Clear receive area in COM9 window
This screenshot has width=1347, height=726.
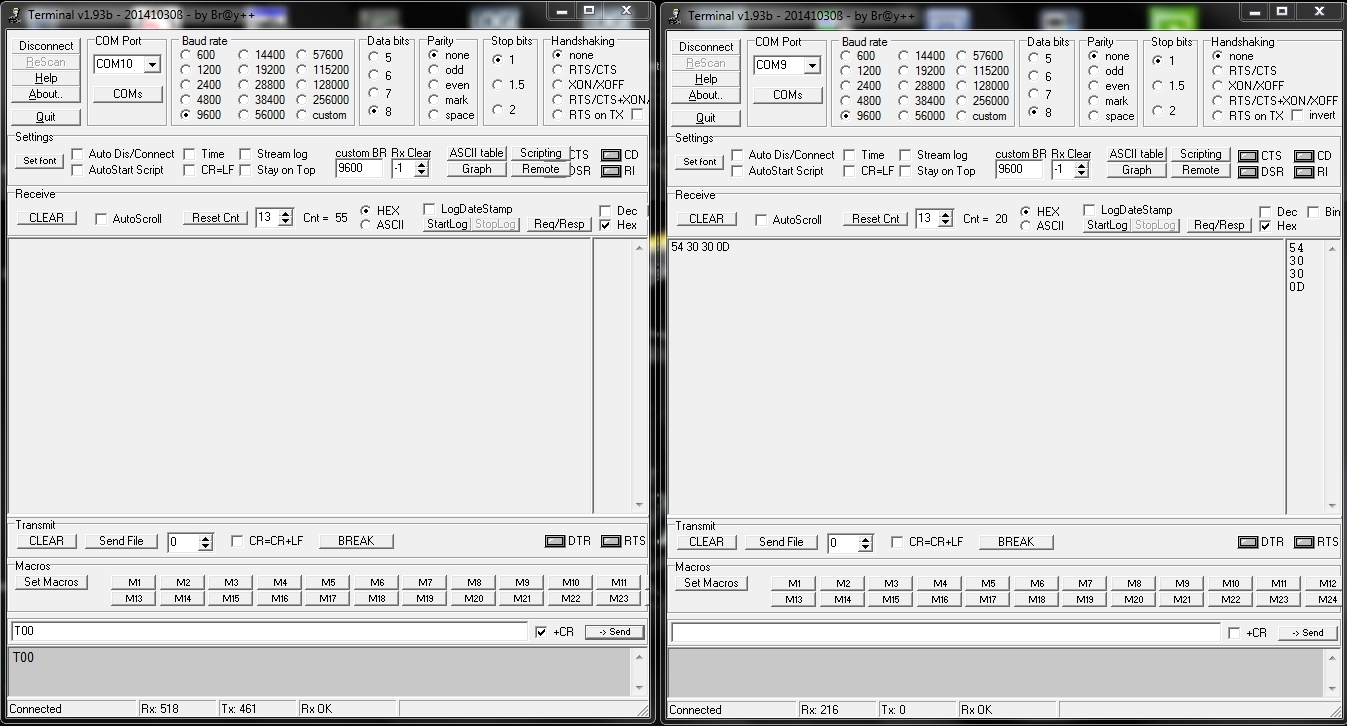click(706, 219)
